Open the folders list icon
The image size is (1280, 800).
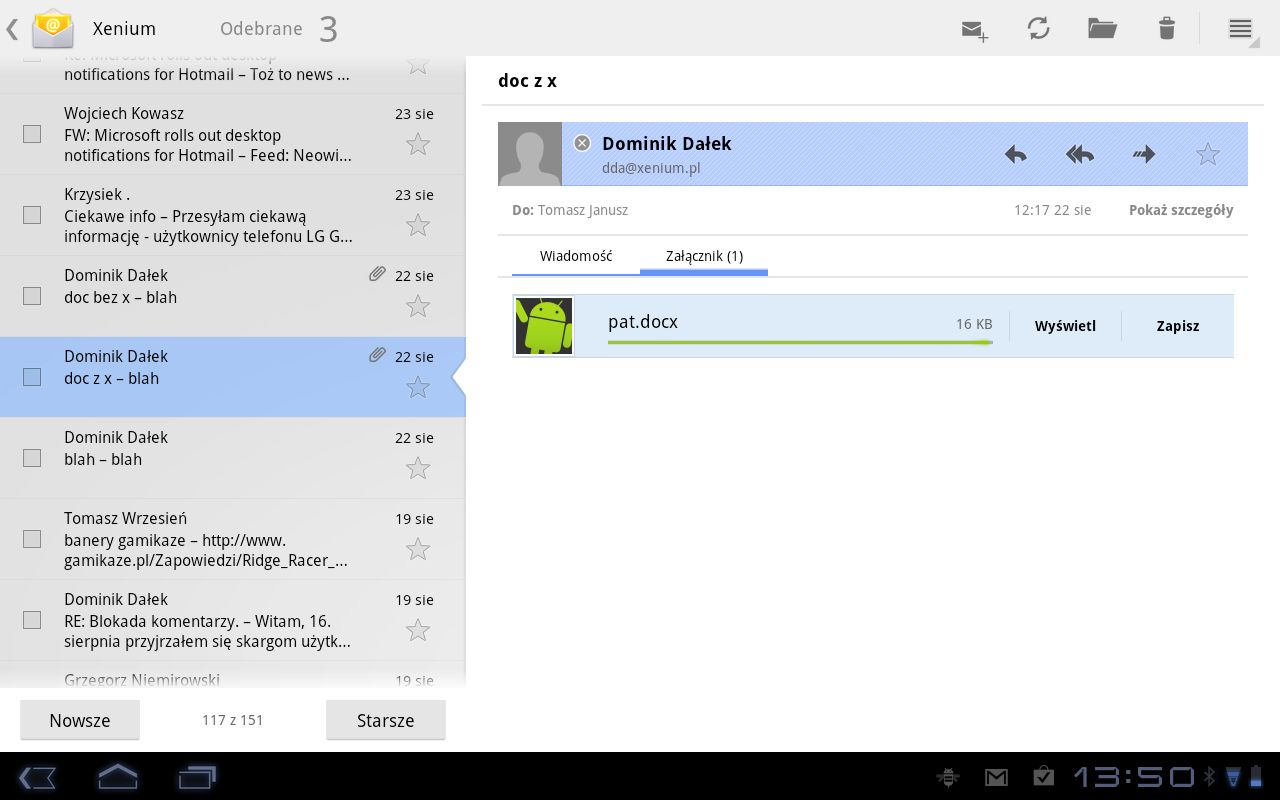click(x=1102, y=29)
